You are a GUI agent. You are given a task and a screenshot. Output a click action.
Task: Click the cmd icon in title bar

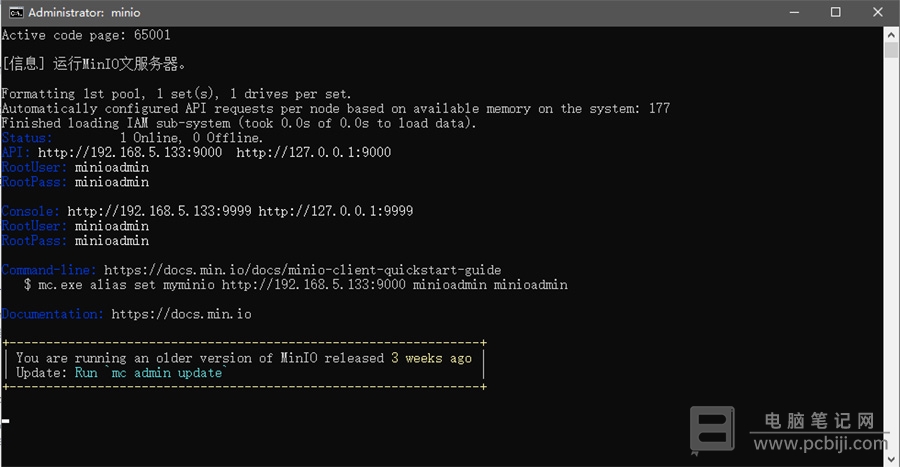pos(16,13)
